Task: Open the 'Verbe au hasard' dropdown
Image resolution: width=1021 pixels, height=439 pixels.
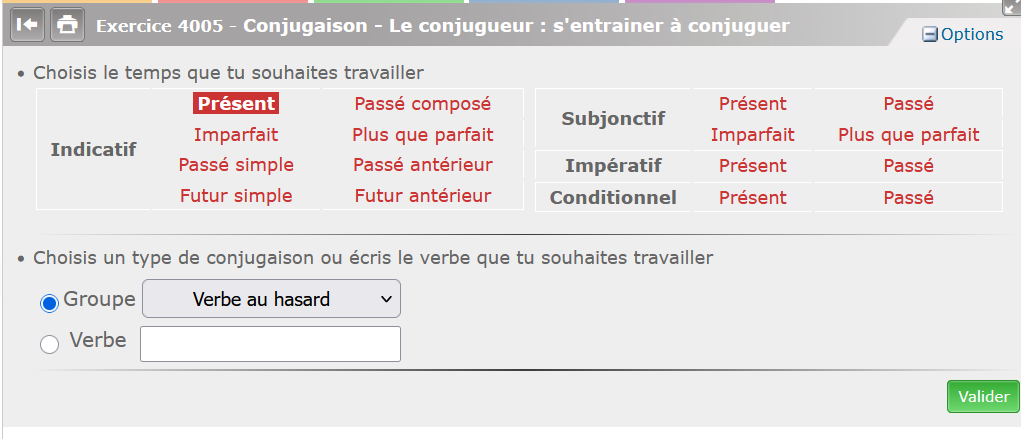Action: click(272, 299)
